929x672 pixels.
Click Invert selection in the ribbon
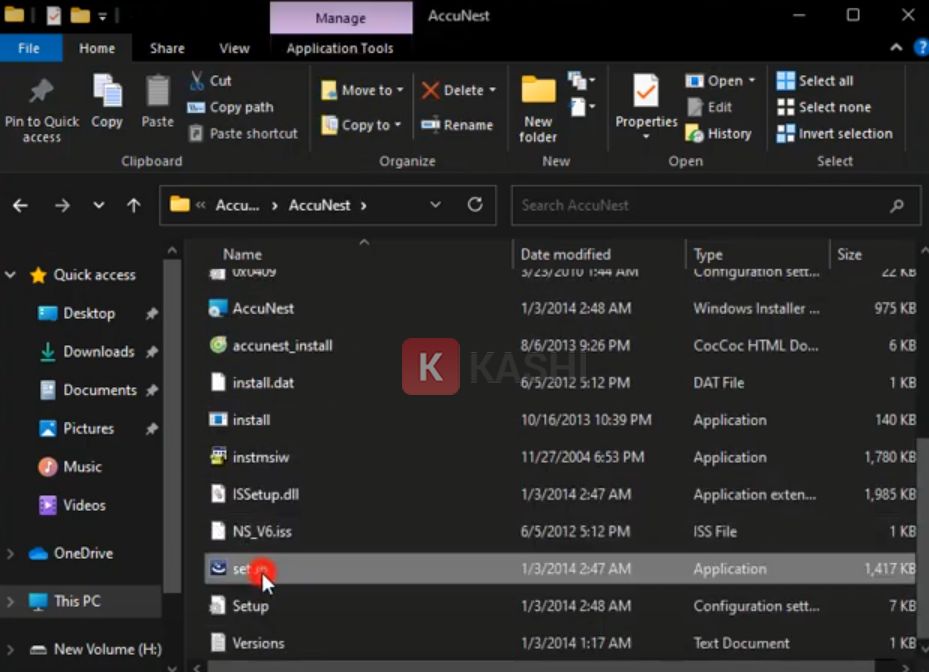point(834,133)
